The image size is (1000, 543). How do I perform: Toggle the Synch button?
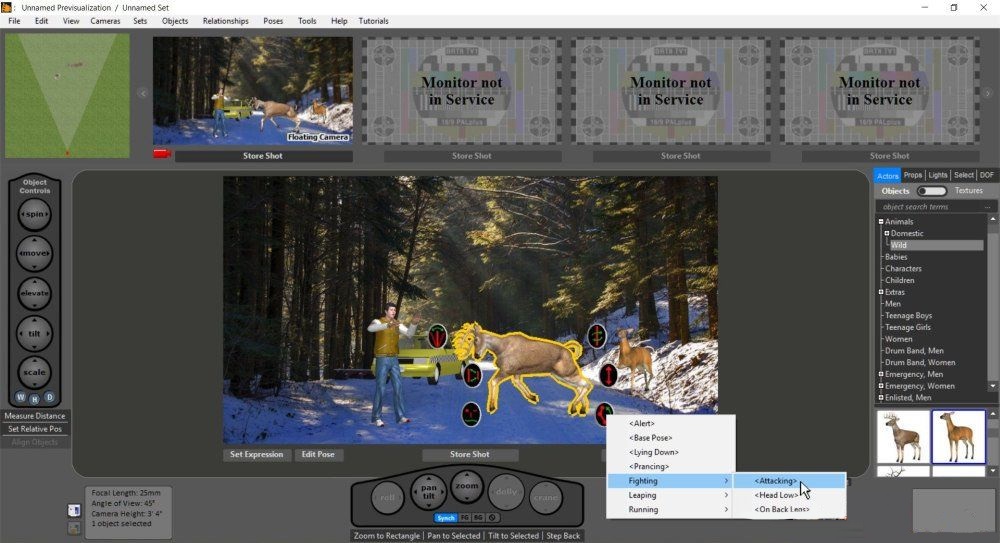pyautogui.click(x=446, y=518)
